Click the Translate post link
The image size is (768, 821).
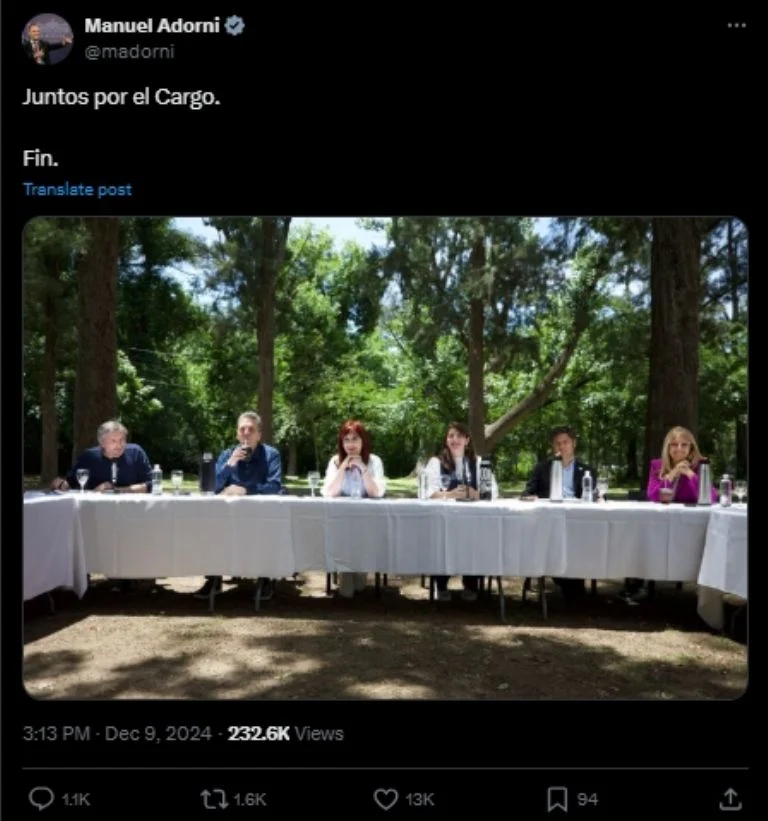click(x=77, y=189)
